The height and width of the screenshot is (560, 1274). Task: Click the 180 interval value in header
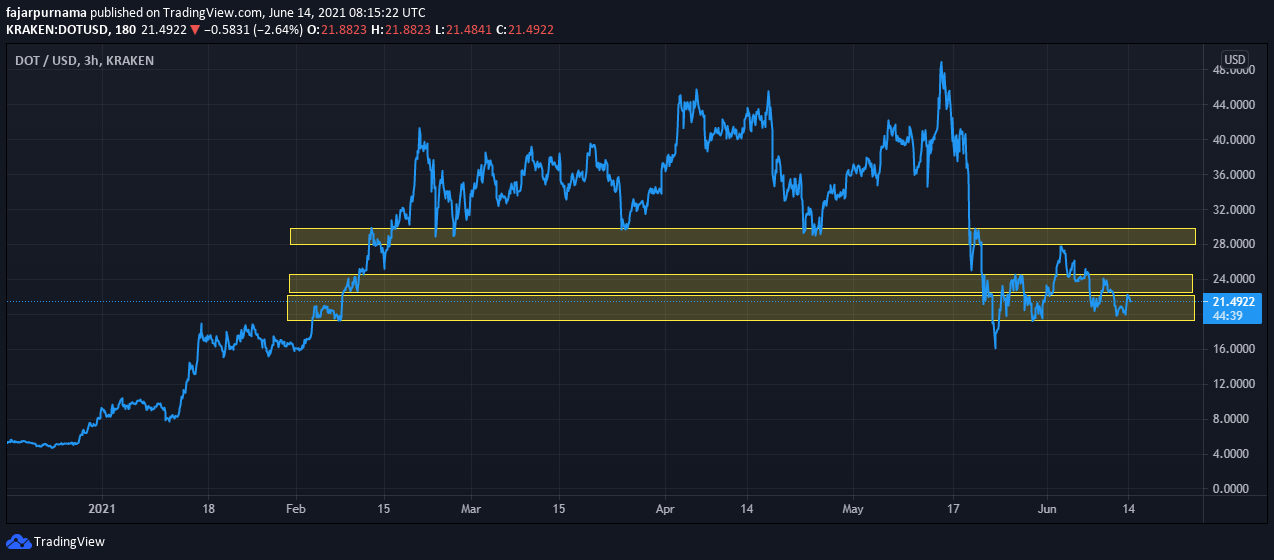click(125, 30)
